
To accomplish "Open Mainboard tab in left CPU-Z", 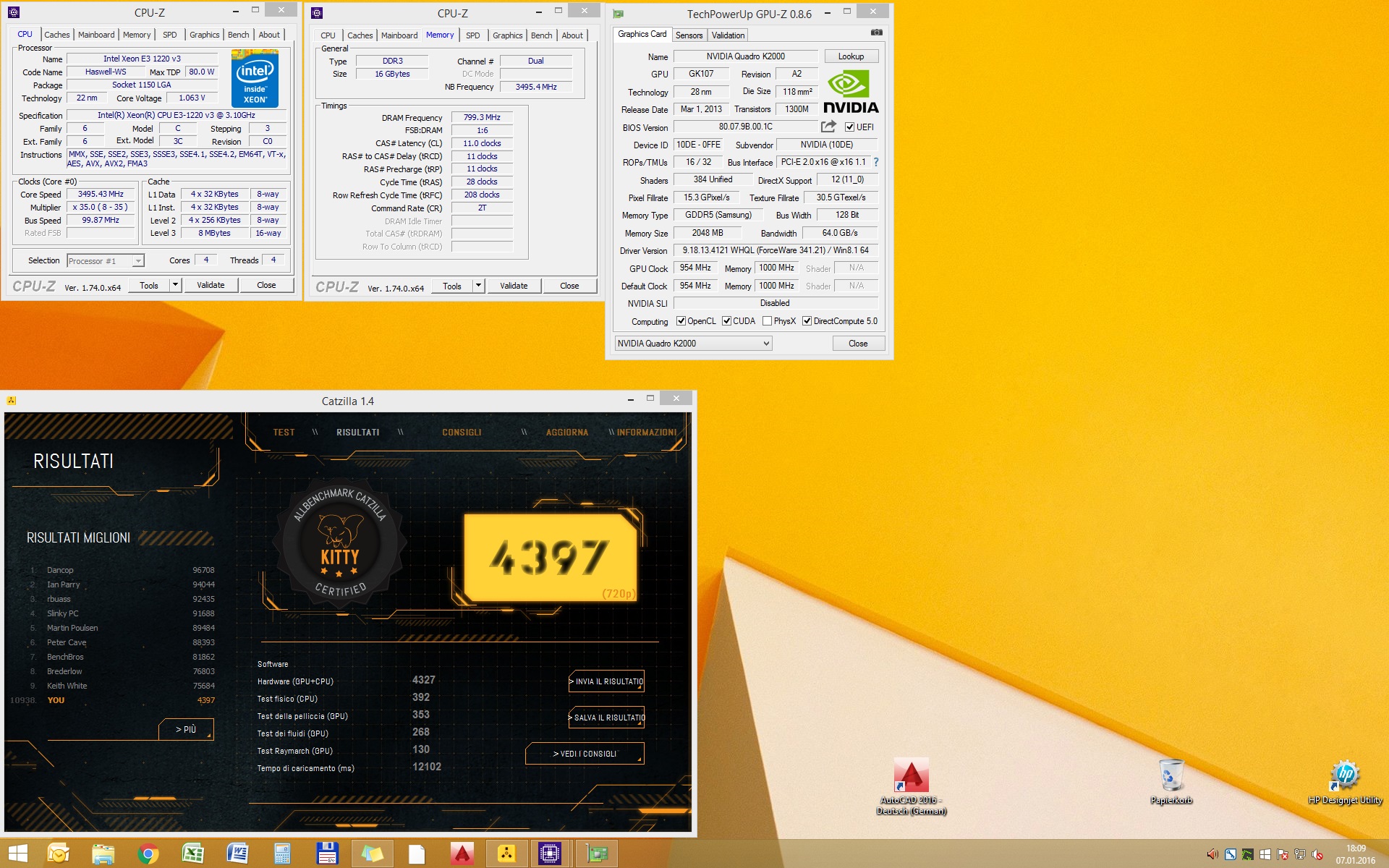I will (96, 35).
